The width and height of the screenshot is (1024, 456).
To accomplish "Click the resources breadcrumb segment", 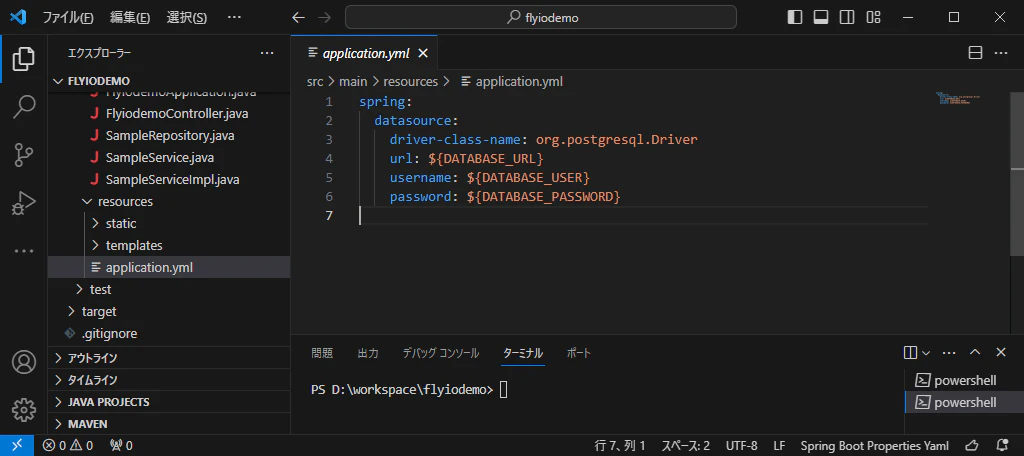I will click(x=410, y=82).
